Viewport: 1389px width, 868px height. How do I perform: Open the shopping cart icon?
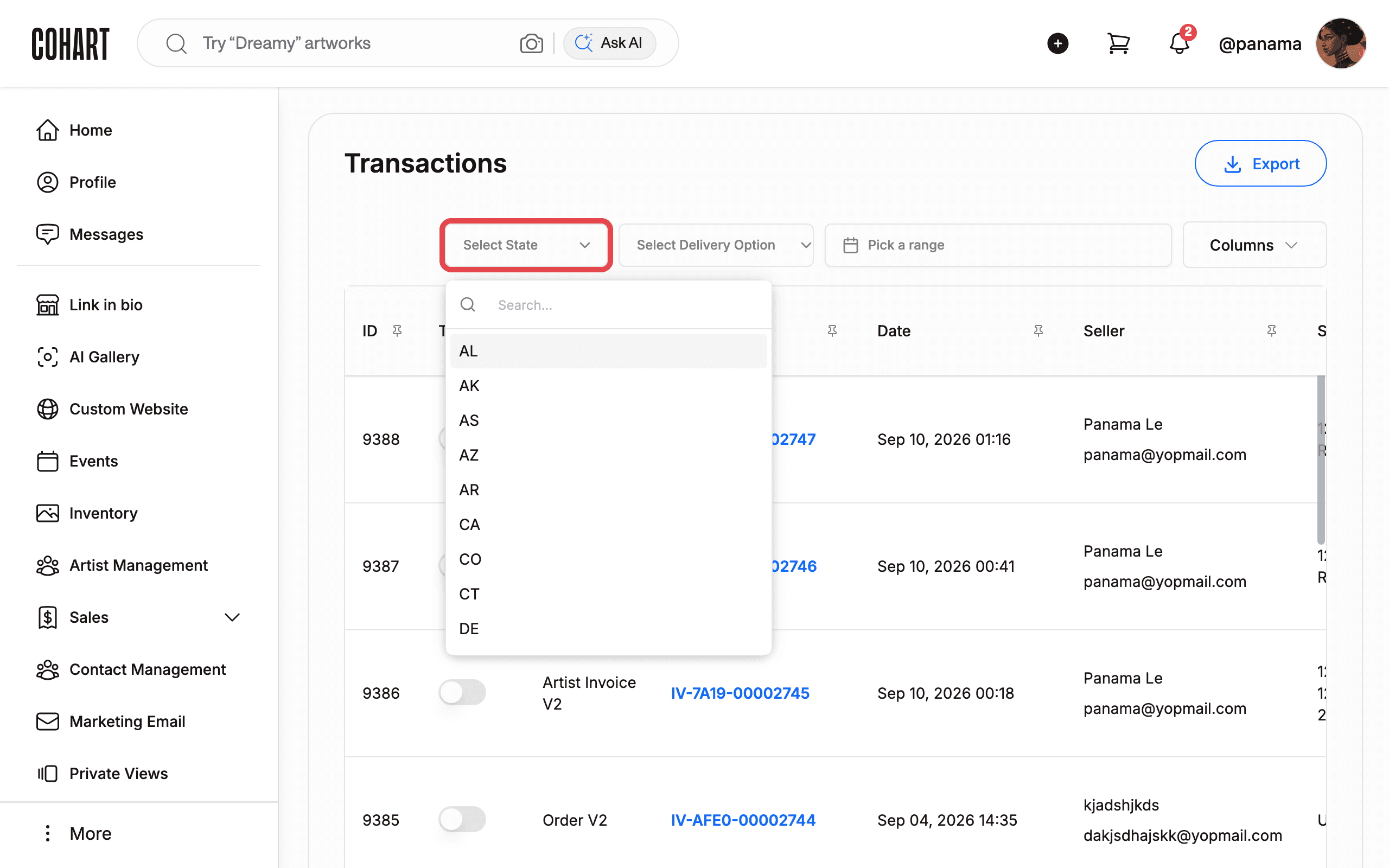pyautogui.click(x=1118, y=43)
